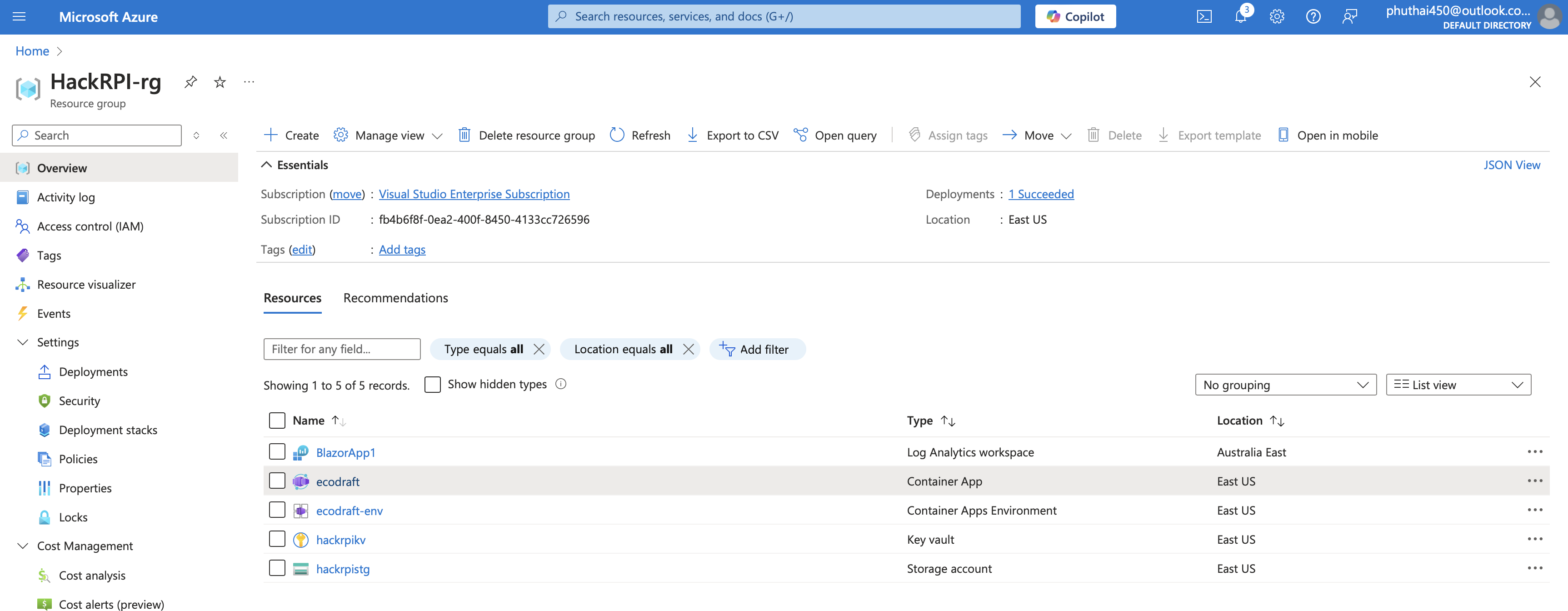Expand the List view dropdown
This screenshot has height=611, width=1568.
pyautogui.click(x=1458, y=385)
